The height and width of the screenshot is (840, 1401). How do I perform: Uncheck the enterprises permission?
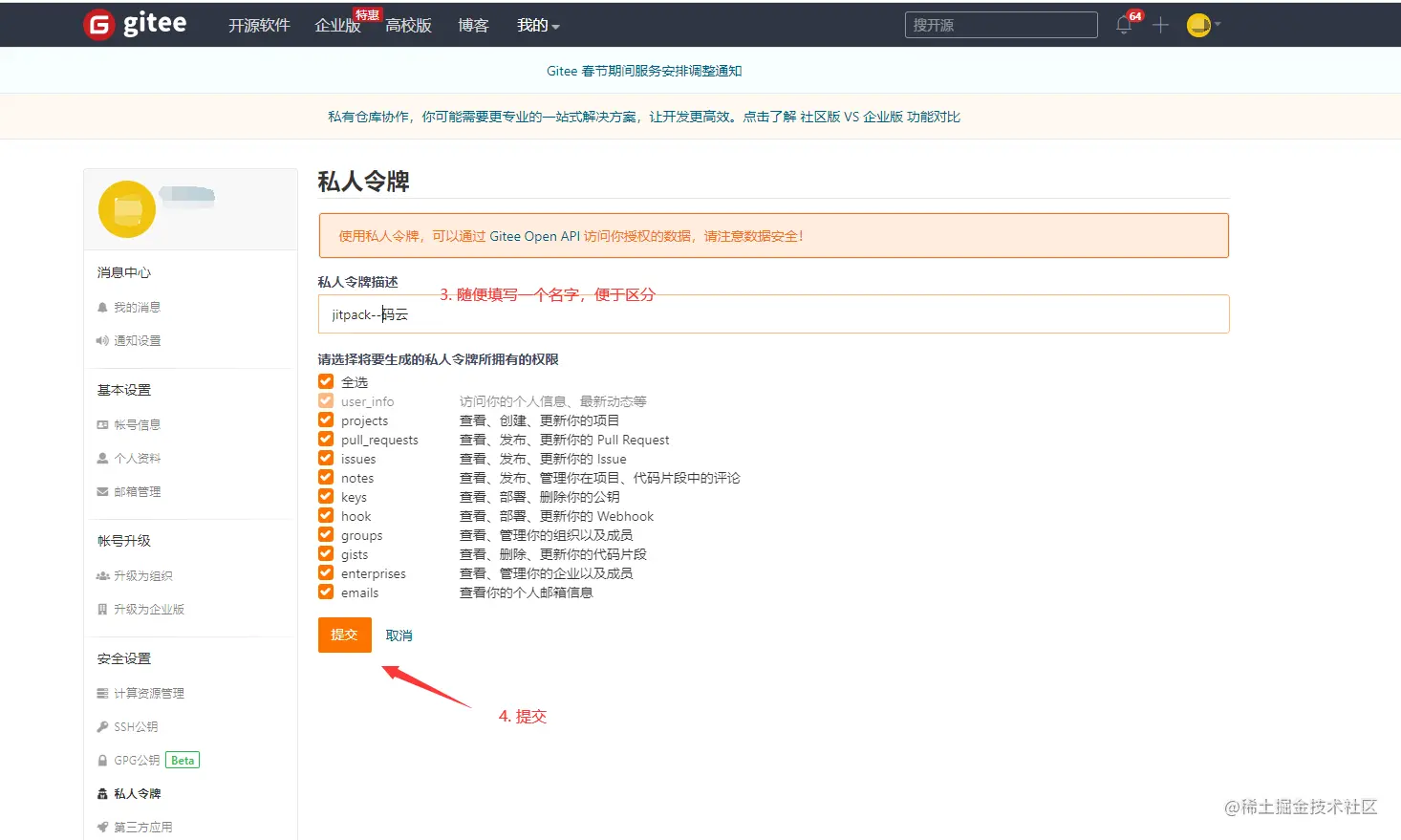click(x=326, y=573)
